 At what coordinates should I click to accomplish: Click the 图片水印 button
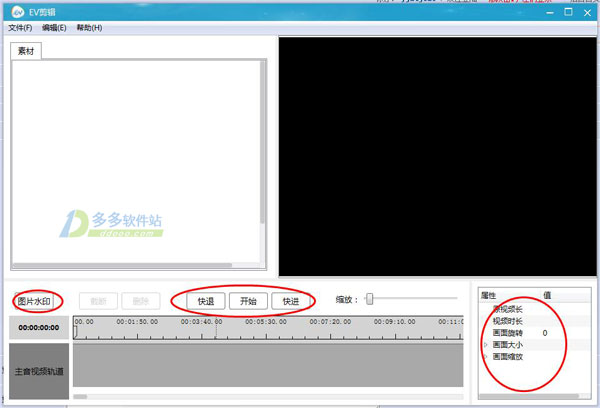[x=34, y=301]
